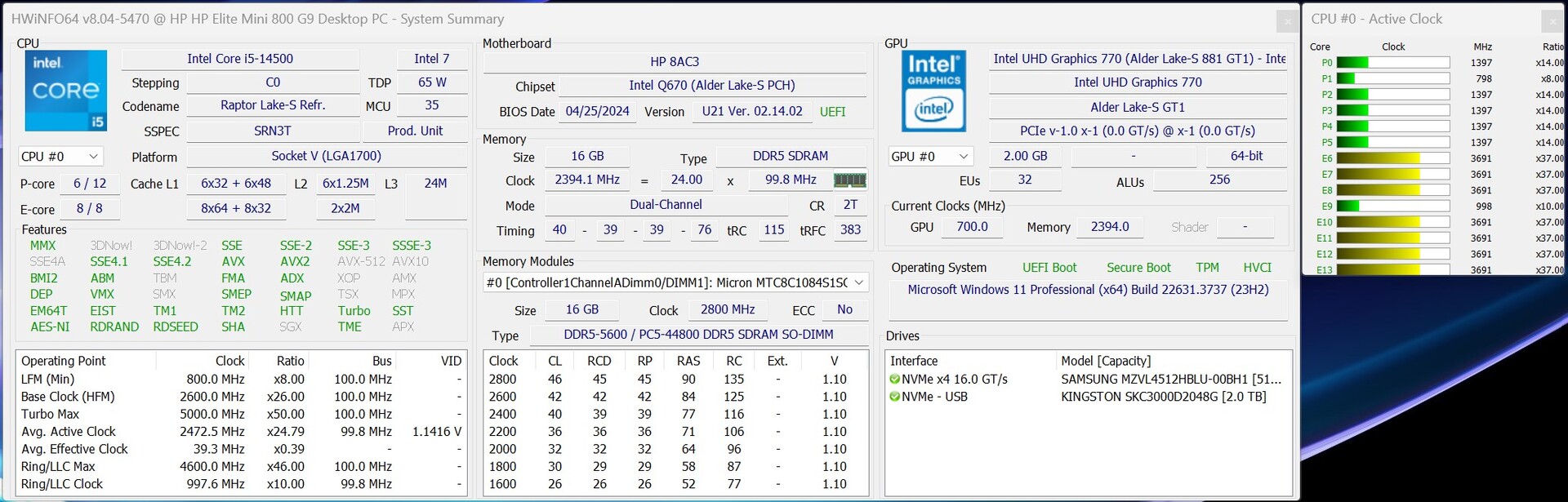Image resolution: width=1568 pixels, height=502 pixels.
Task: Click the BIOS version 'U21 Ver. 02.14.02'
Action: [x=752, y=111]
